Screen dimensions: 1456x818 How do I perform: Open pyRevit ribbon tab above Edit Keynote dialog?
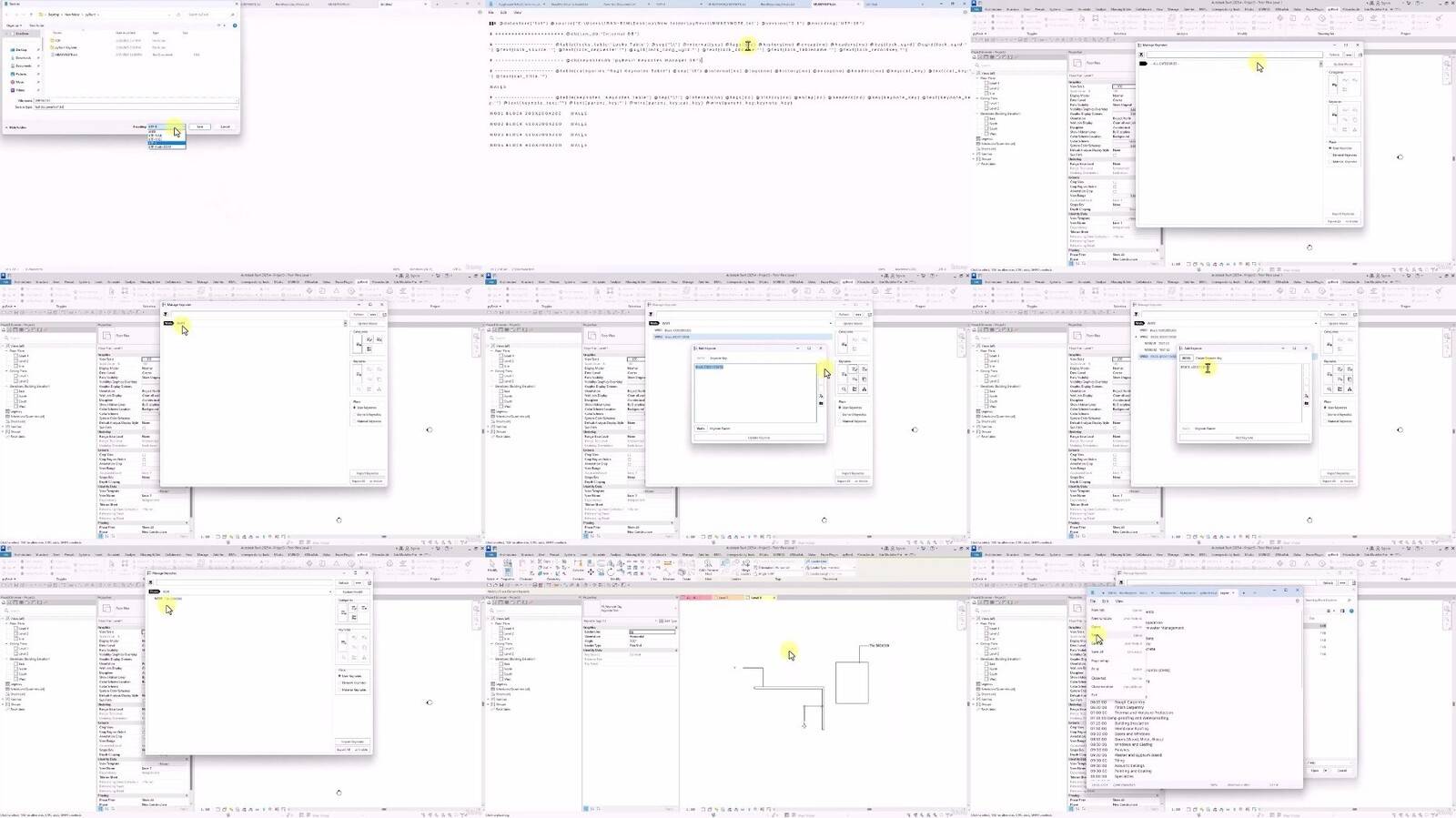[847, 282]
